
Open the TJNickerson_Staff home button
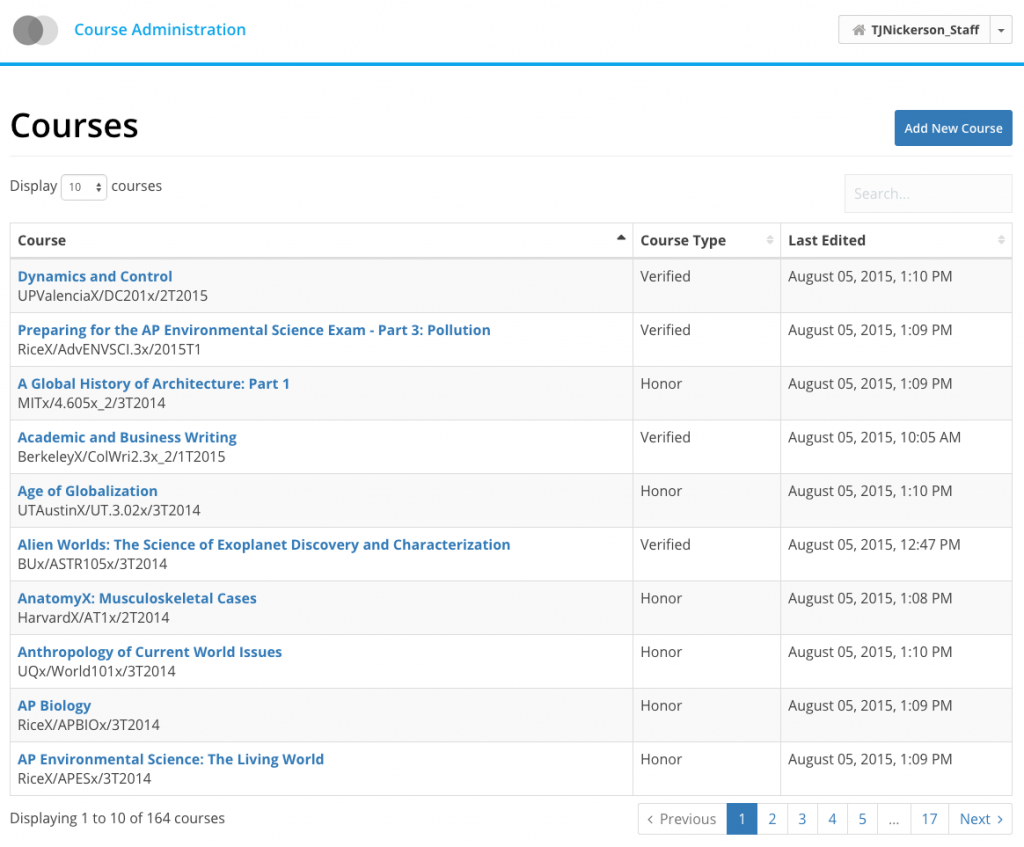click(914, 30)
